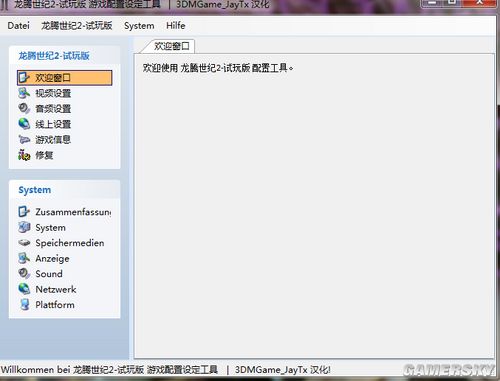Open the Datei menu
The height and width of the screenshot is (381, 500).
pos(18,26)
